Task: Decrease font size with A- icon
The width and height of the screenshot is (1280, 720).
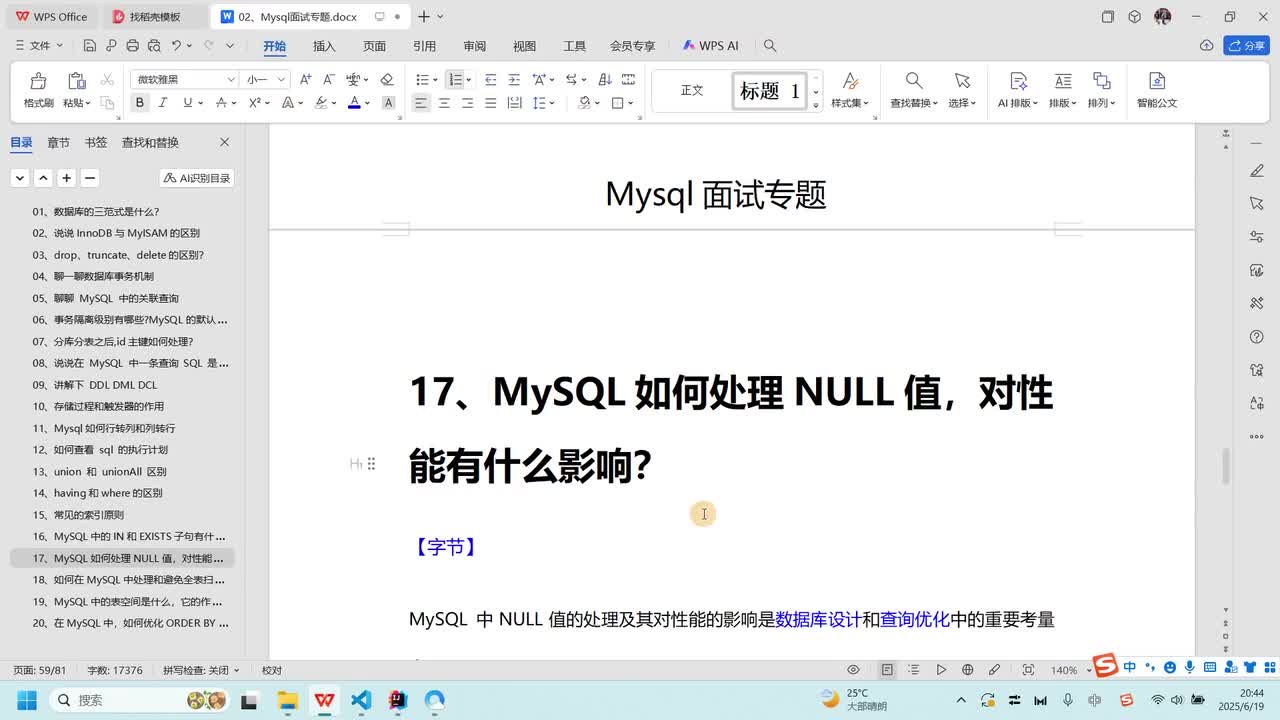Action: click(328, 79)
